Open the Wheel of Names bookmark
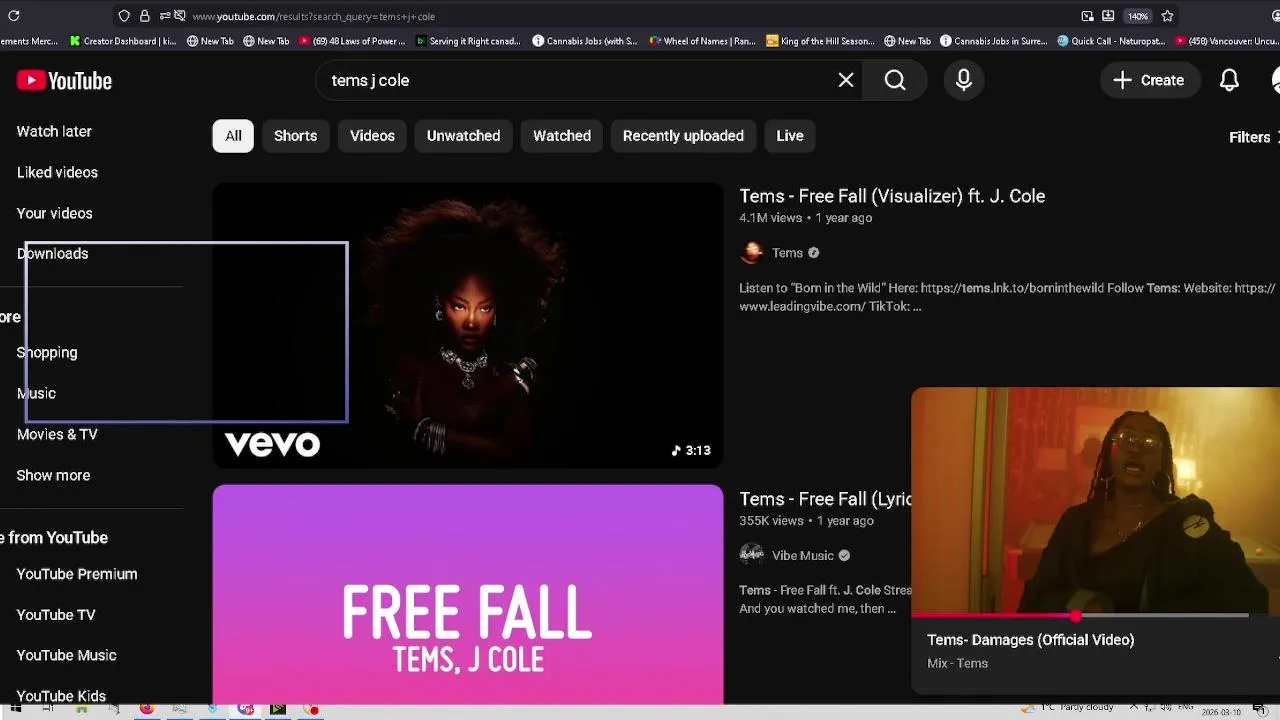The height and width of the screenshot is (720, 1280). coord(703,41)
